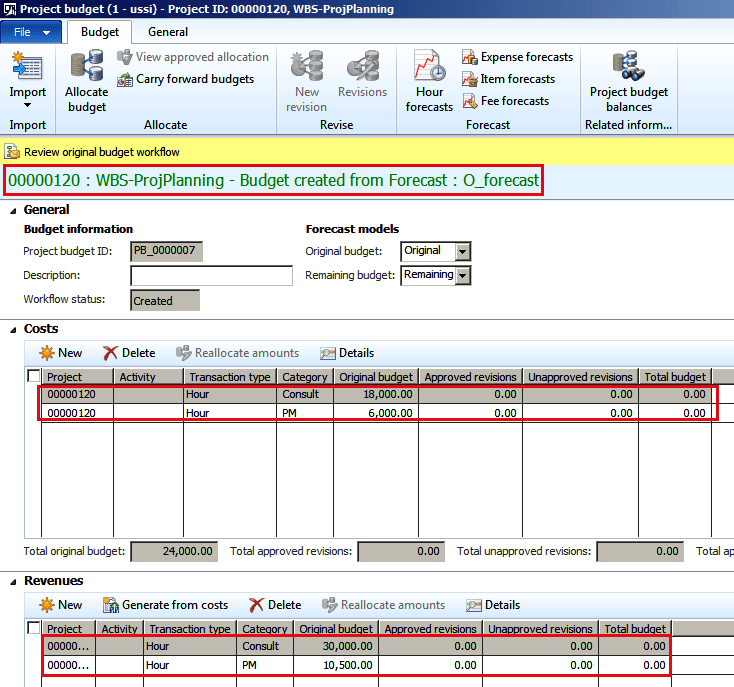Open the Original budget dropdown

tap(462, 251)
